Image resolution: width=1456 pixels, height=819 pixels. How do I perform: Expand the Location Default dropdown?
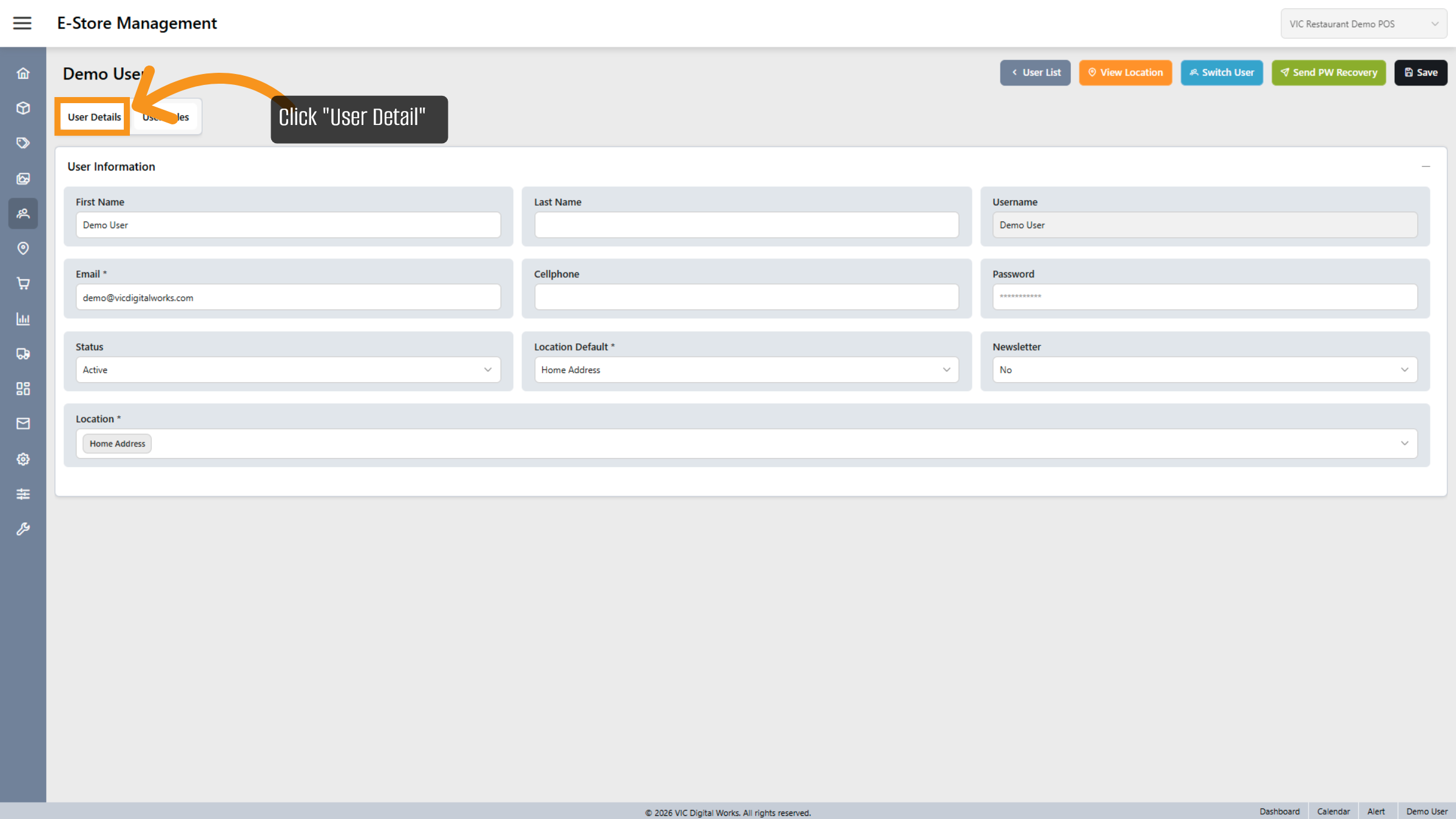pyautogui.click(x=746, y=369)
